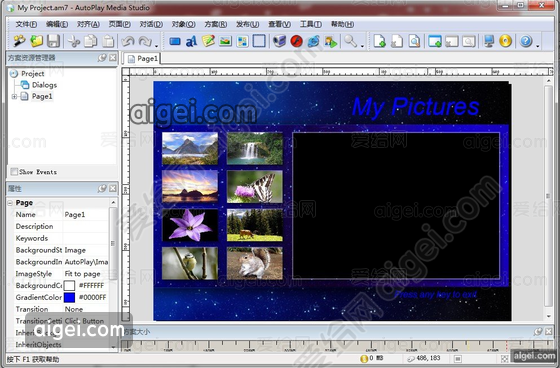Select the new Button object tool
The width and height of the screenshot is (560, 368).
coord(175,41)
